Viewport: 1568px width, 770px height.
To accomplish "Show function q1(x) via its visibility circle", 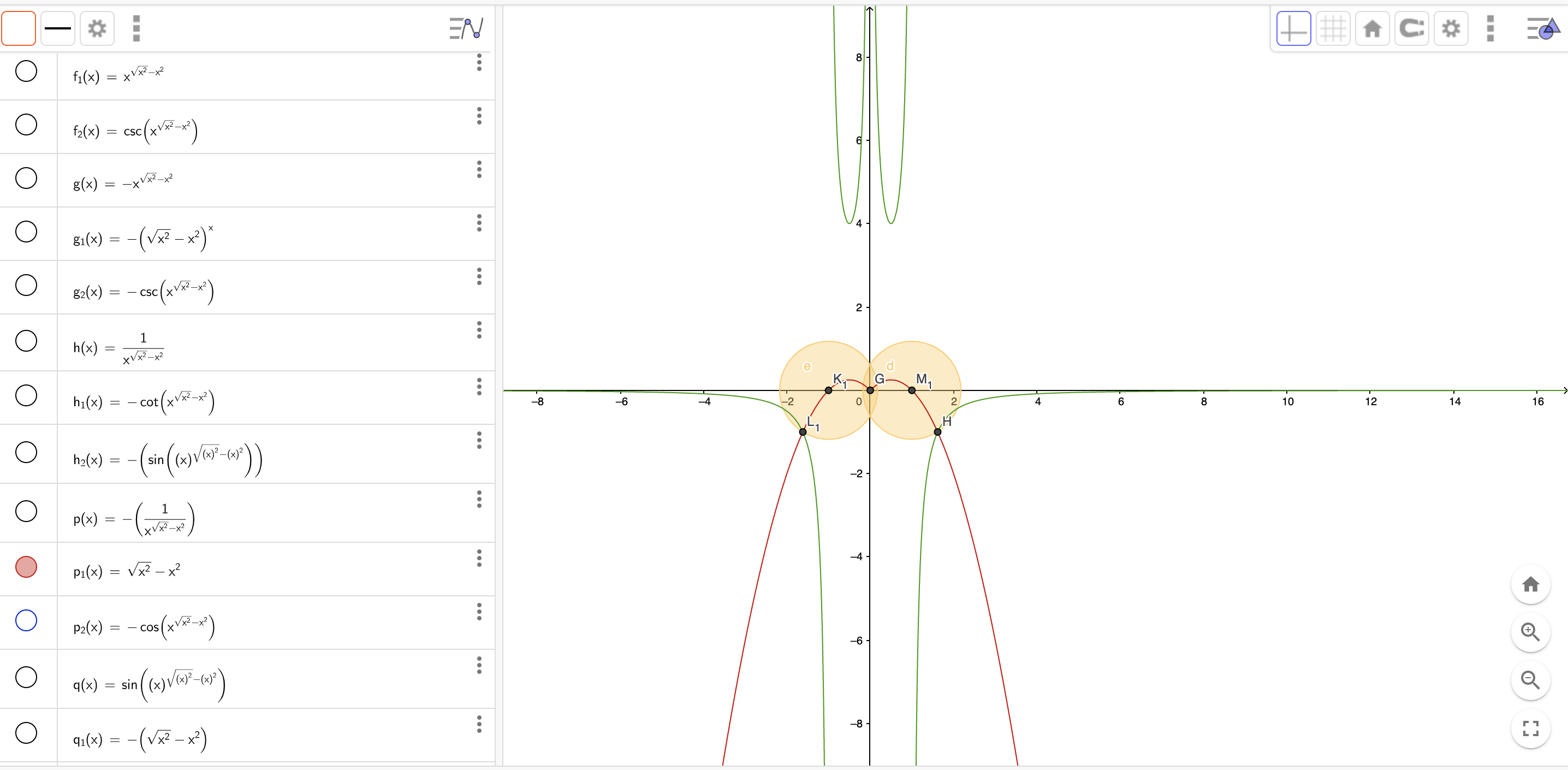I will click(x=26, y=733).
